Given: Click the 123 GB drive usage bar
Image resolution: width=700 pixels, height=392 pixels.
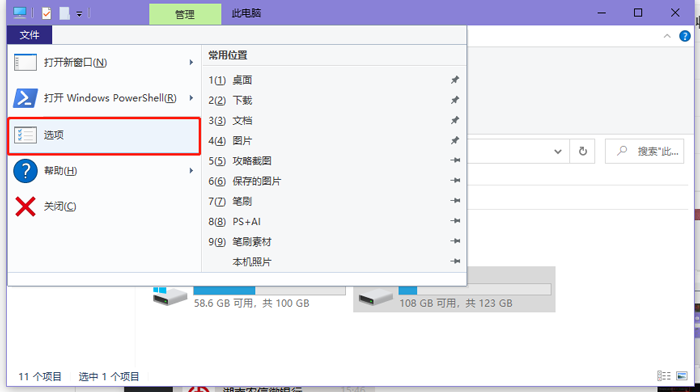Looking at the screenshot, I should pyautogui.click(x=475, y=290).
